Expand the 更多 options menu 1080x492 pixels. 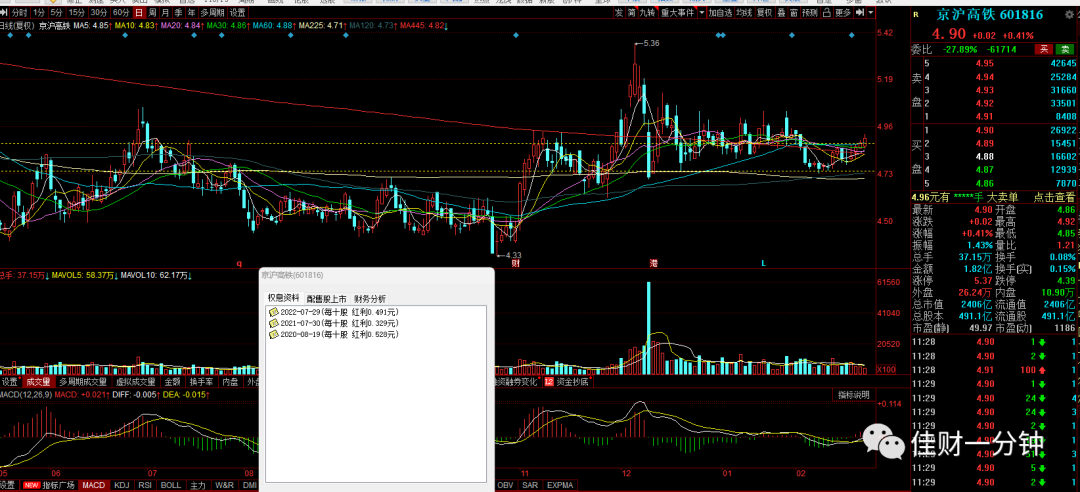(843, 12)
